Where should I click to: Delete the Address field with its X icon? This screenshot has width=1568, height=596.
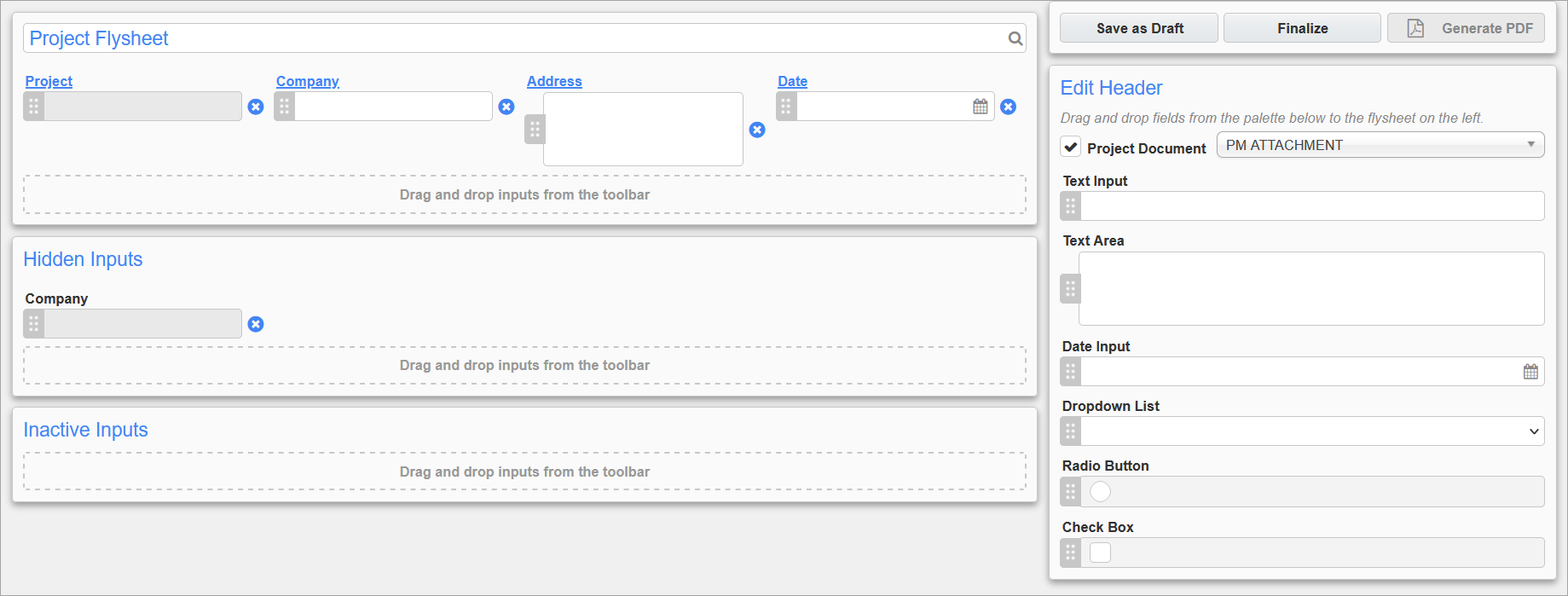click(x=757, y=130)
